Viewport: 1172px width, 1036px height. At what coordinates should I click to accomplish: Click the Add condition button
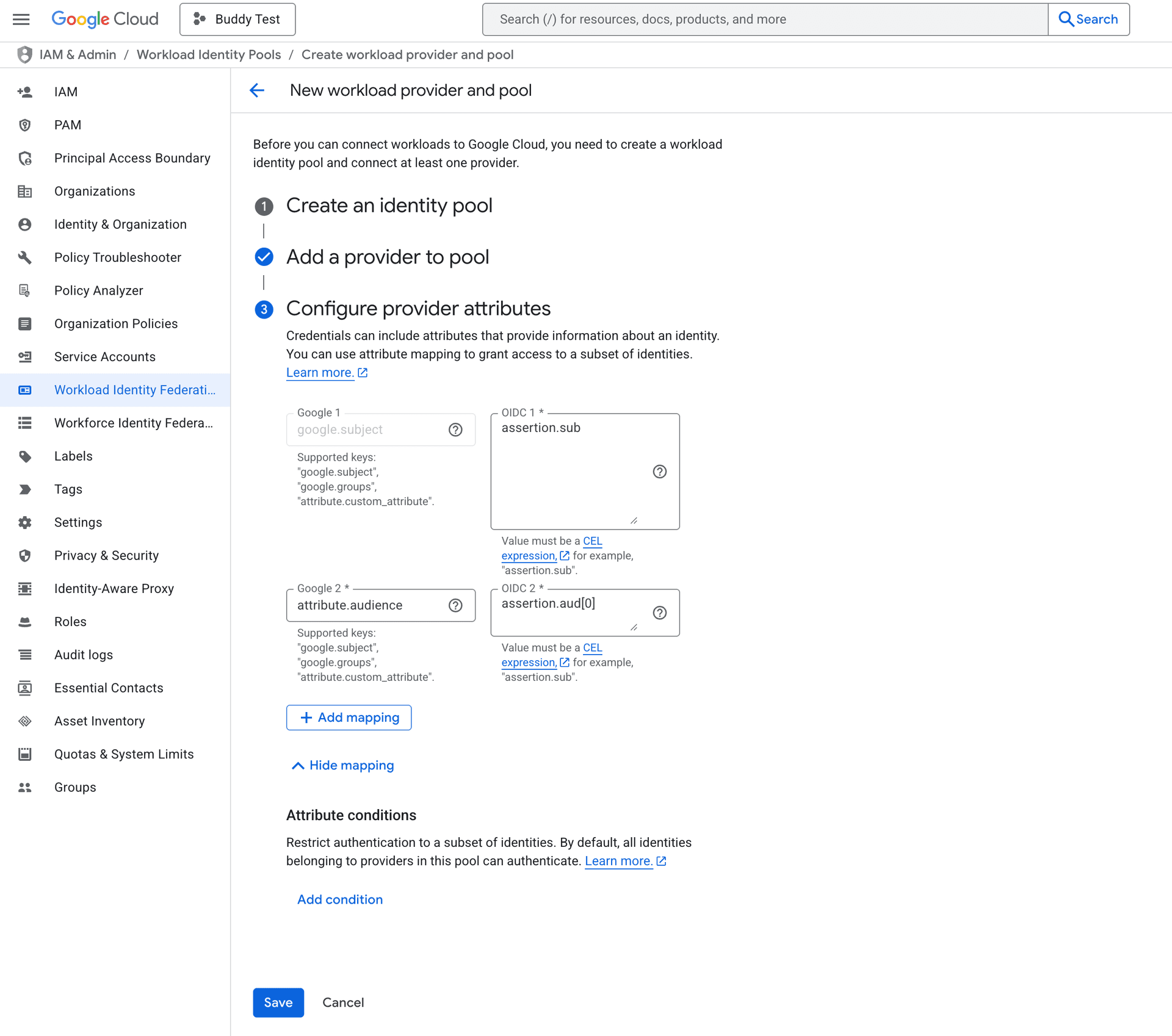click(340, 900)
